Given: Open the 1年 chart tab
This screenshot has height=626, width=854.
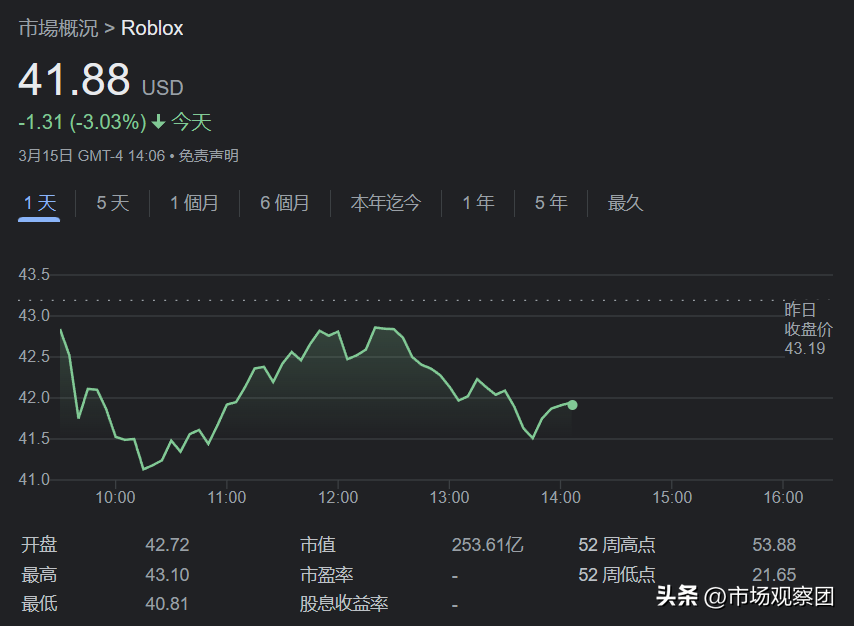Looking at the screenshot, I should 478,203.
